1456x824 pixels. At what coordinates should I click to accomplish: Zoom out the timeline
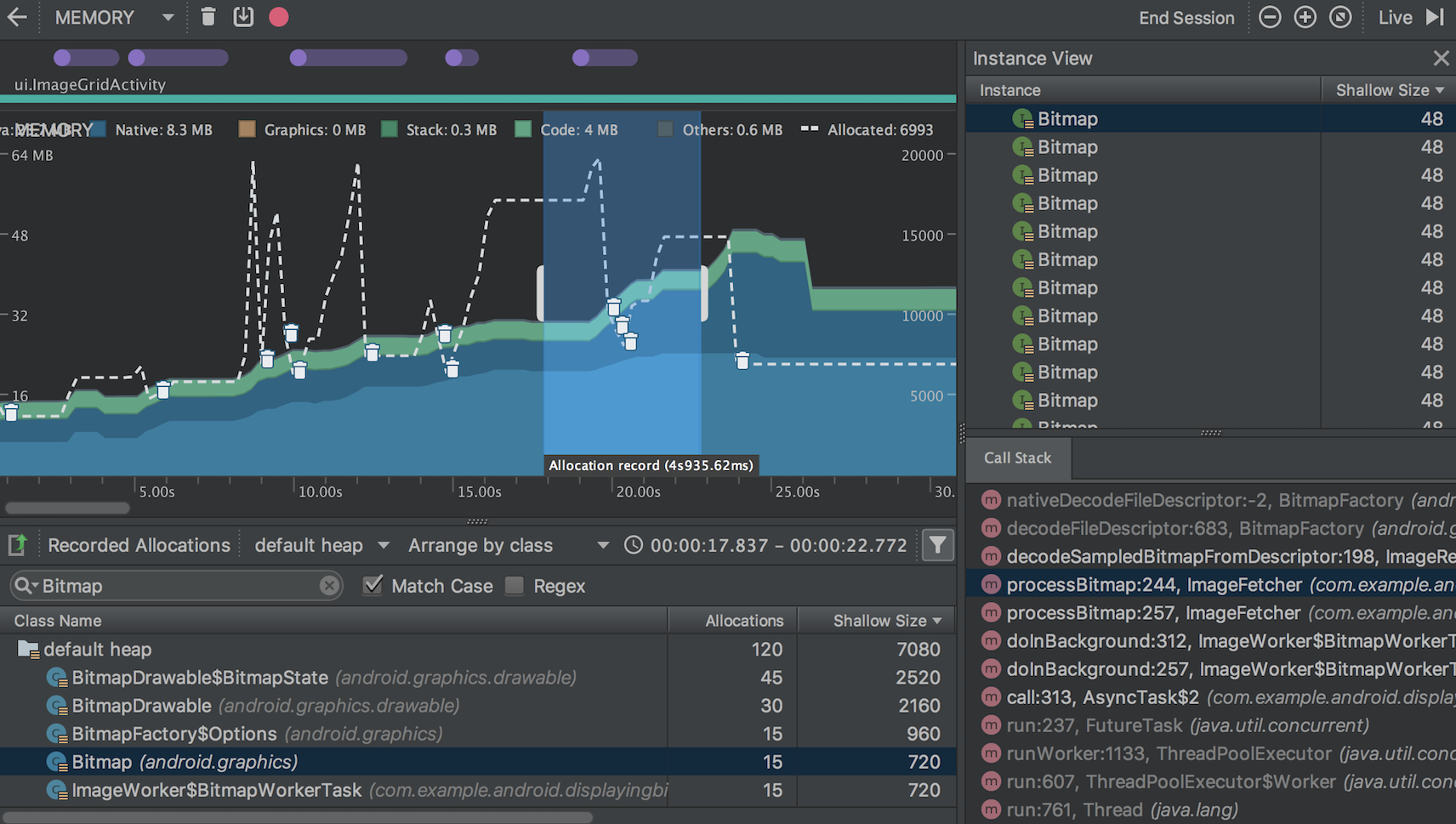tap(1269, 17)
